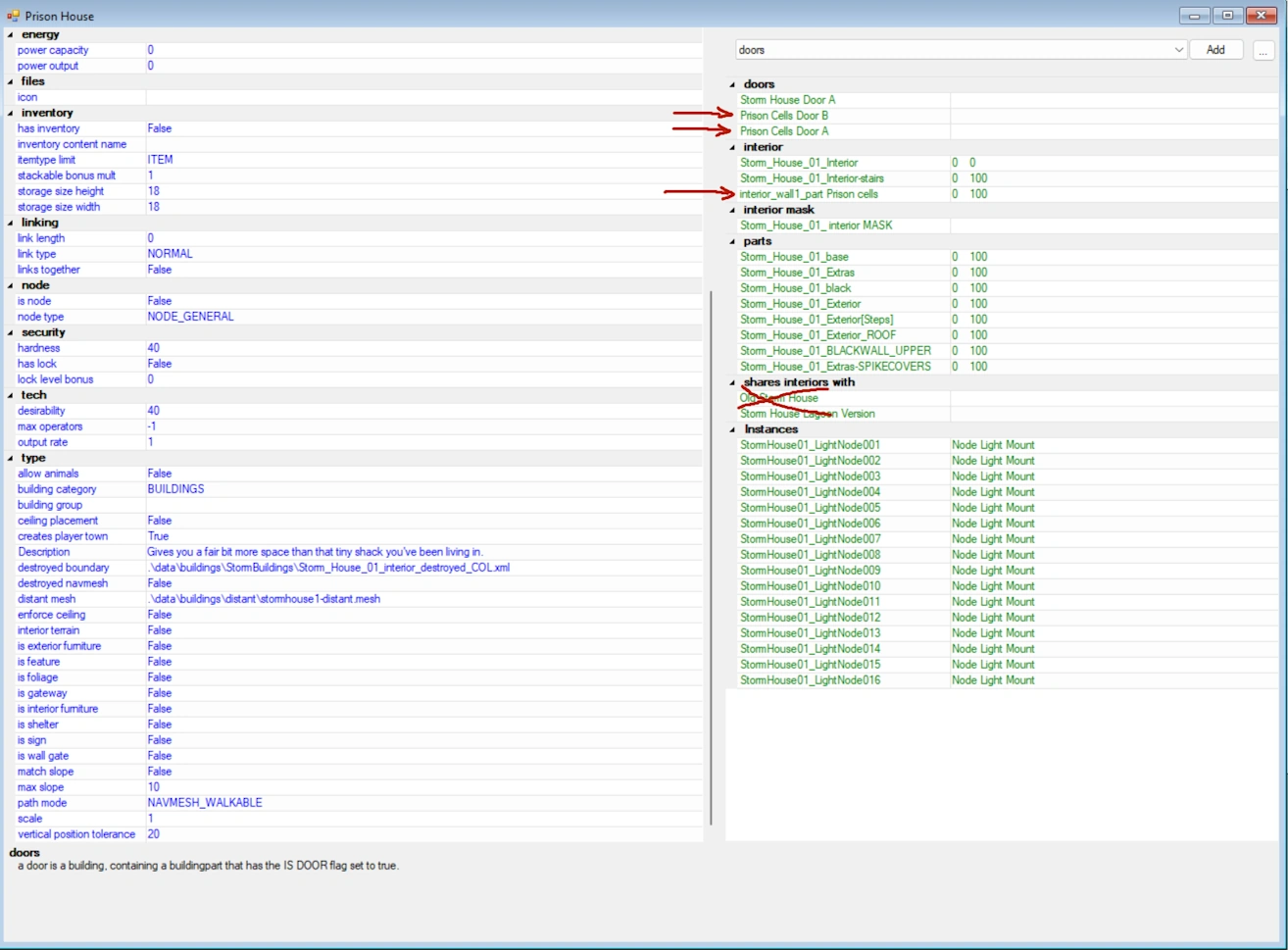Select StormHouse01_LightNode008 instance
The height and width of the screenshot is (950, 1288).
[x=810, y=555]
